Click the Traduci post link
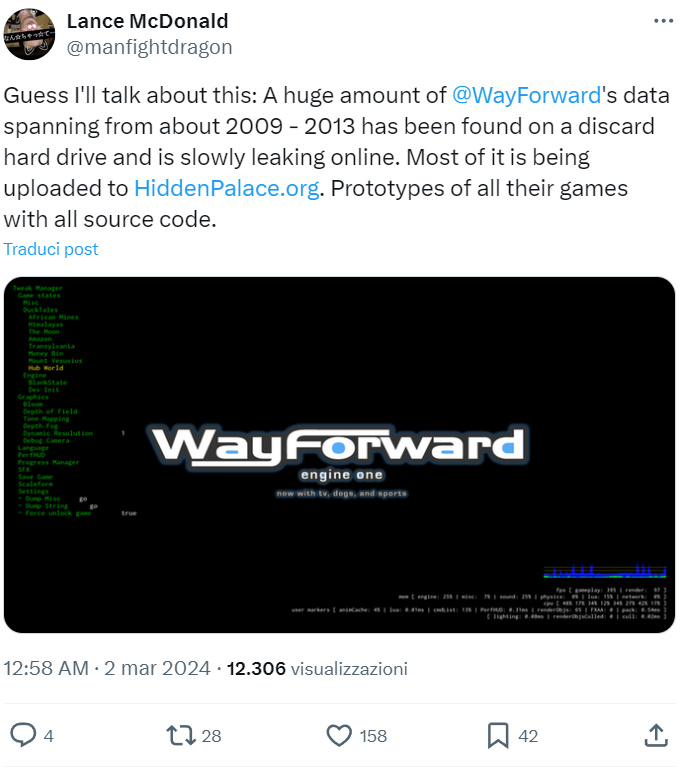The image size is (681, 768). click(x=51, y=249)
